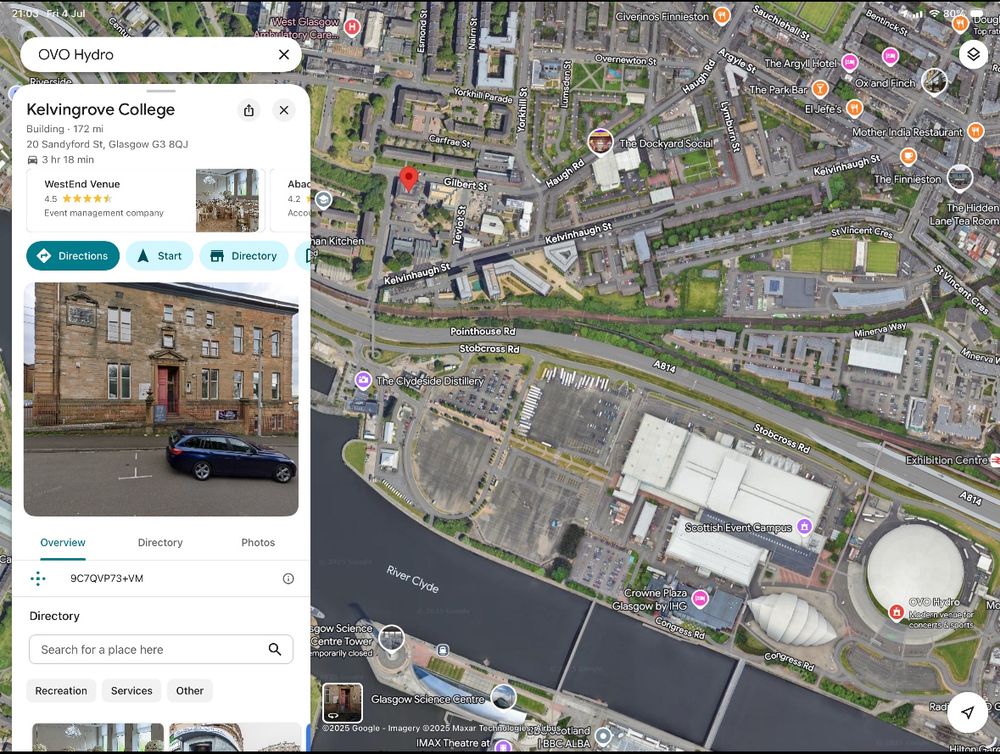This screenshot has width=1000, height=754.
Task: Open The Dockyard Social photo marker
Action: 600,143
